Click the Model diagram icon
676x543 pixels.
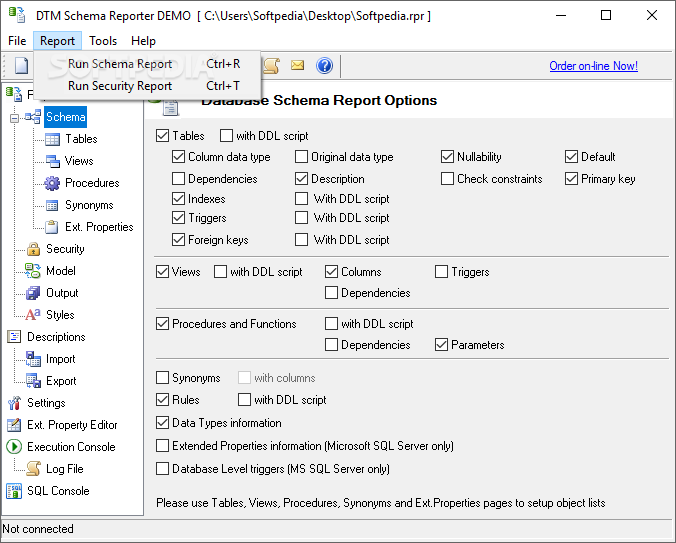[x=33, y=271]
